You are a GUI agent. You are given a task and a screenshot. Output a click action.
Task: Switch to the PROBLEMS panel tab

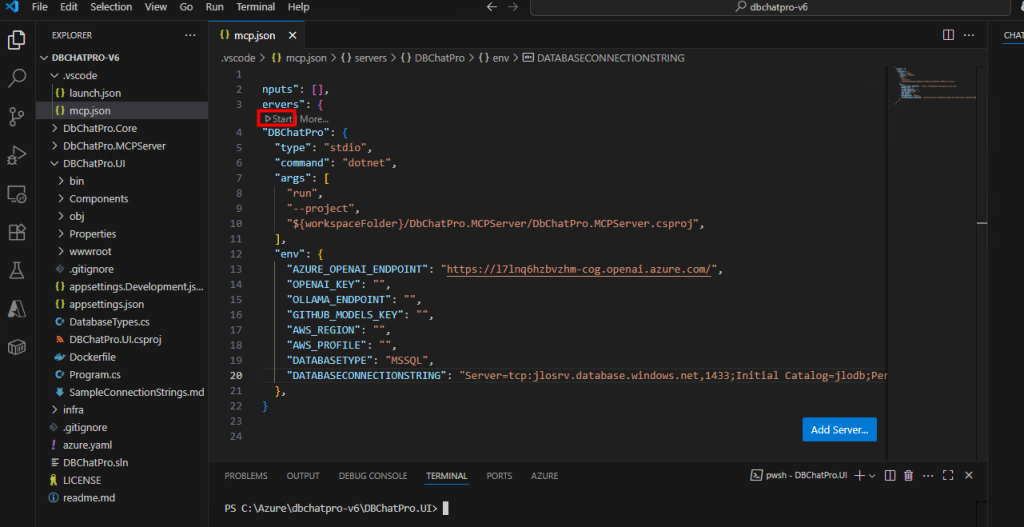click(246, 475)
